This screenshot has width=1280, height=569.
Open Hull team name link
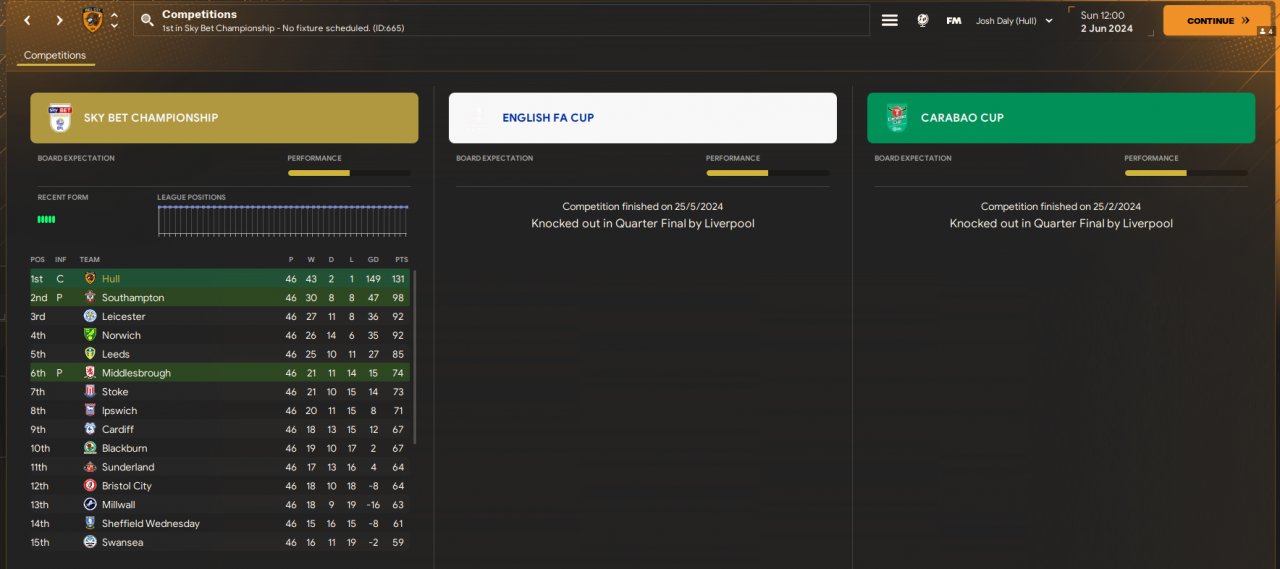[x=111, y=279]
